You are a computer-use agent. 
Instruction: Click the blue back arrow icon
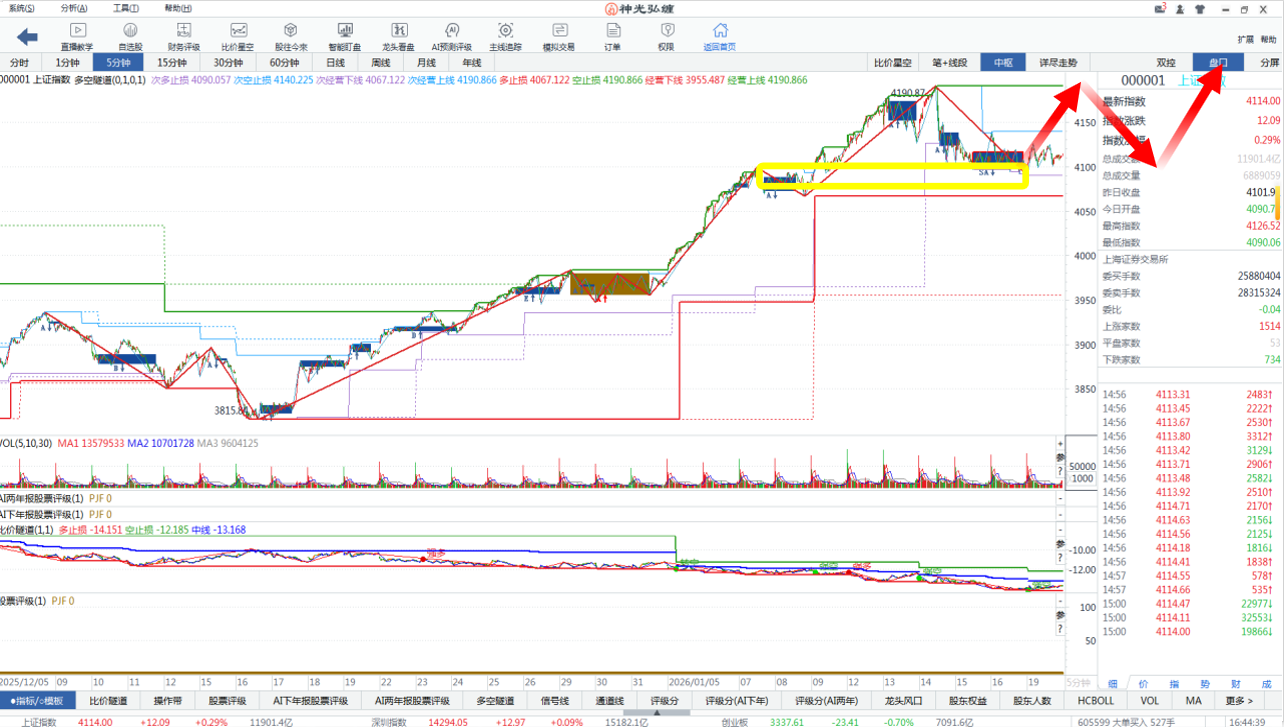coord(27,37)
